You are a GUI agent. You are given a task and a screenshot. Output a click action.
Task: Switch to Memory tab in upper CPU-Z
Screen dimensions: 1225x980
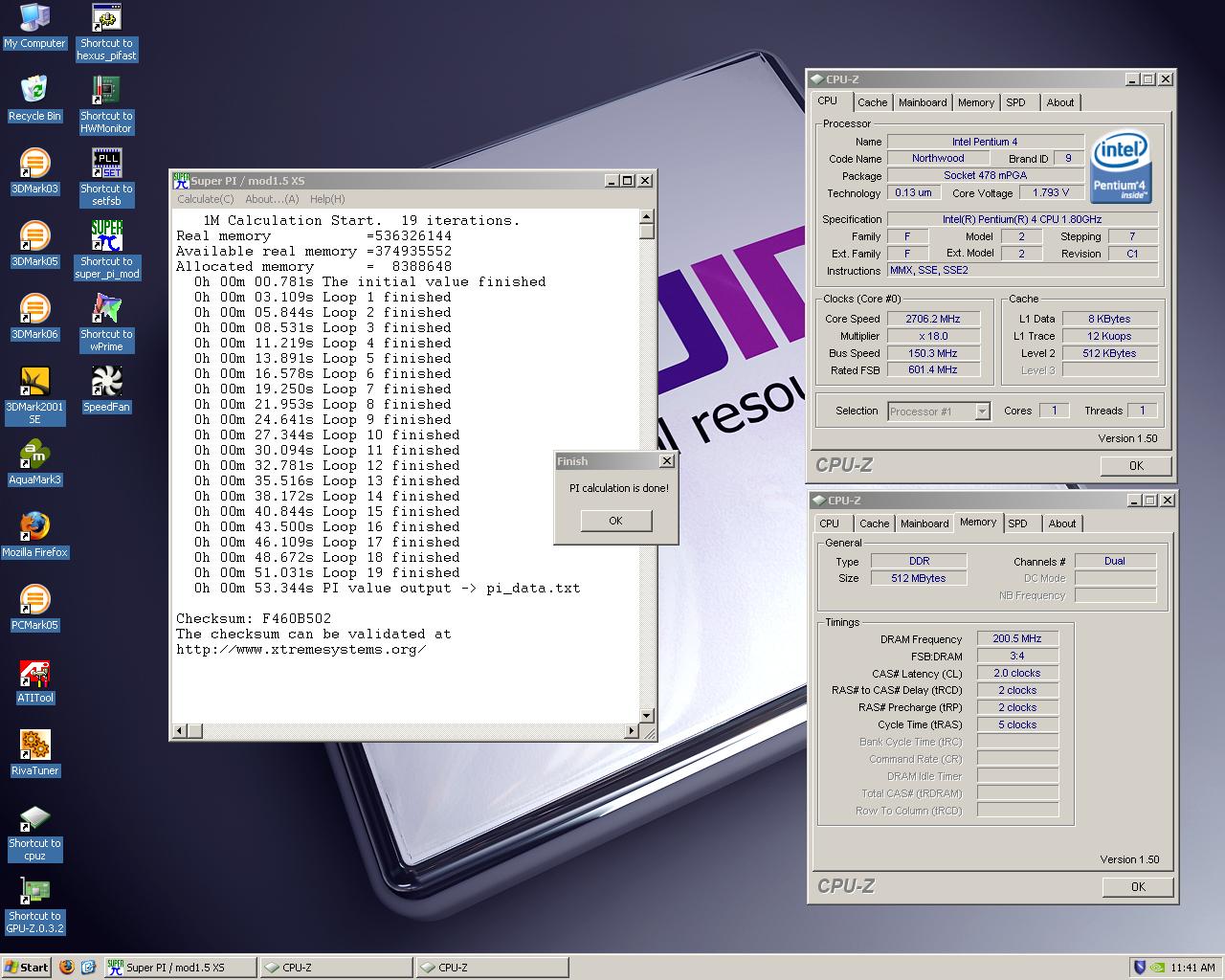976,102
